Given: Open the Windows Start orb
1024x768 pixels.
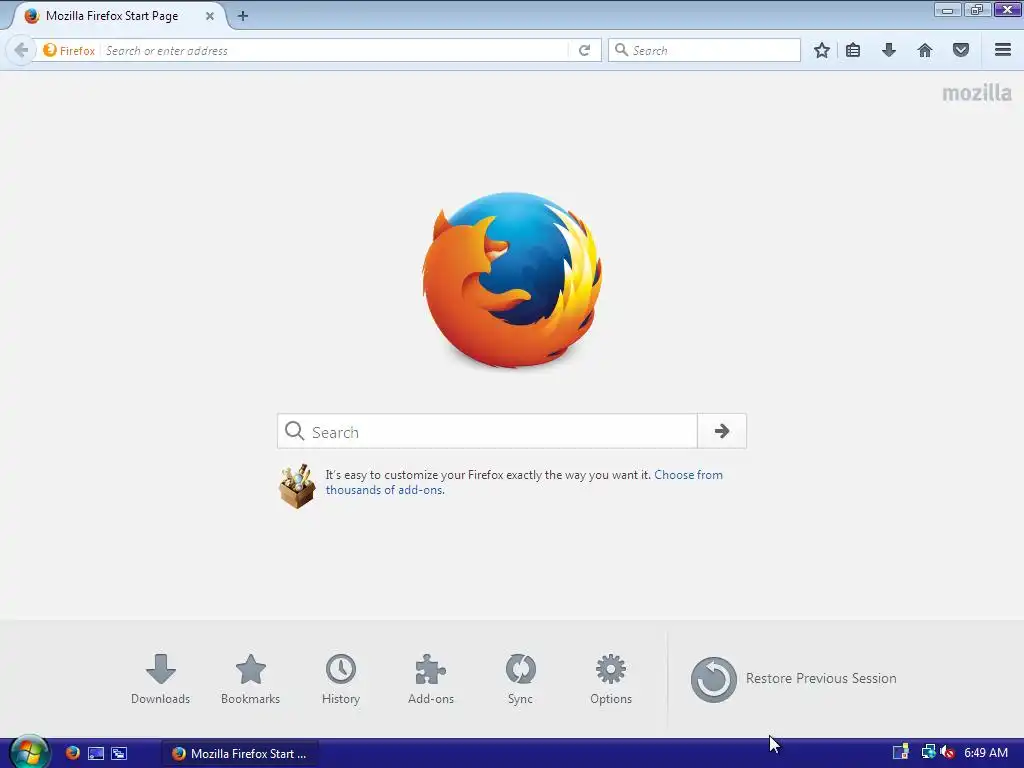Looking at the screenshot, I should (x=29, y=752).
